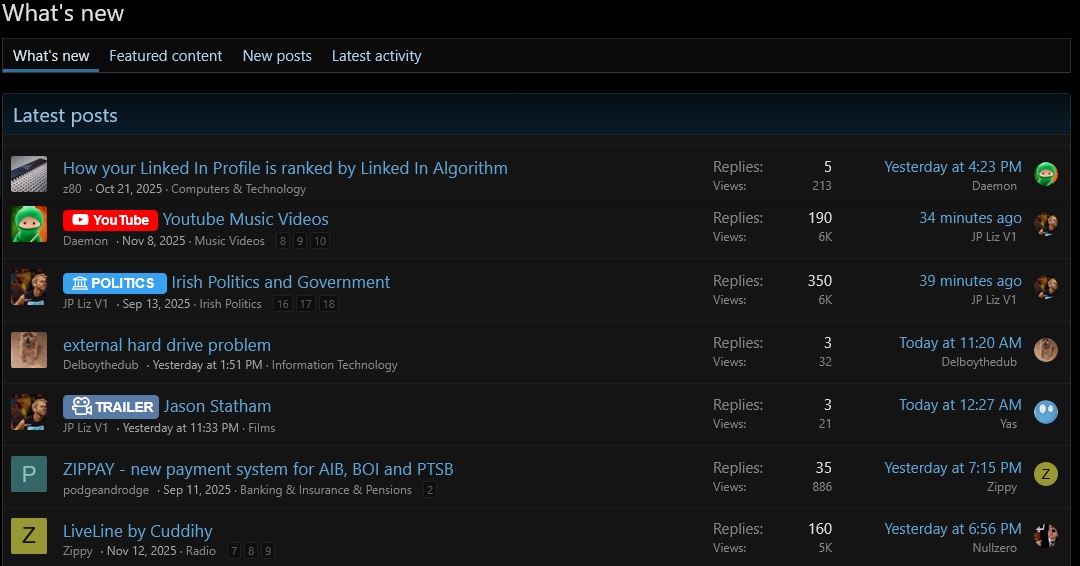Click z80's avatar beside the LinkedIn thread

point(29,174)
